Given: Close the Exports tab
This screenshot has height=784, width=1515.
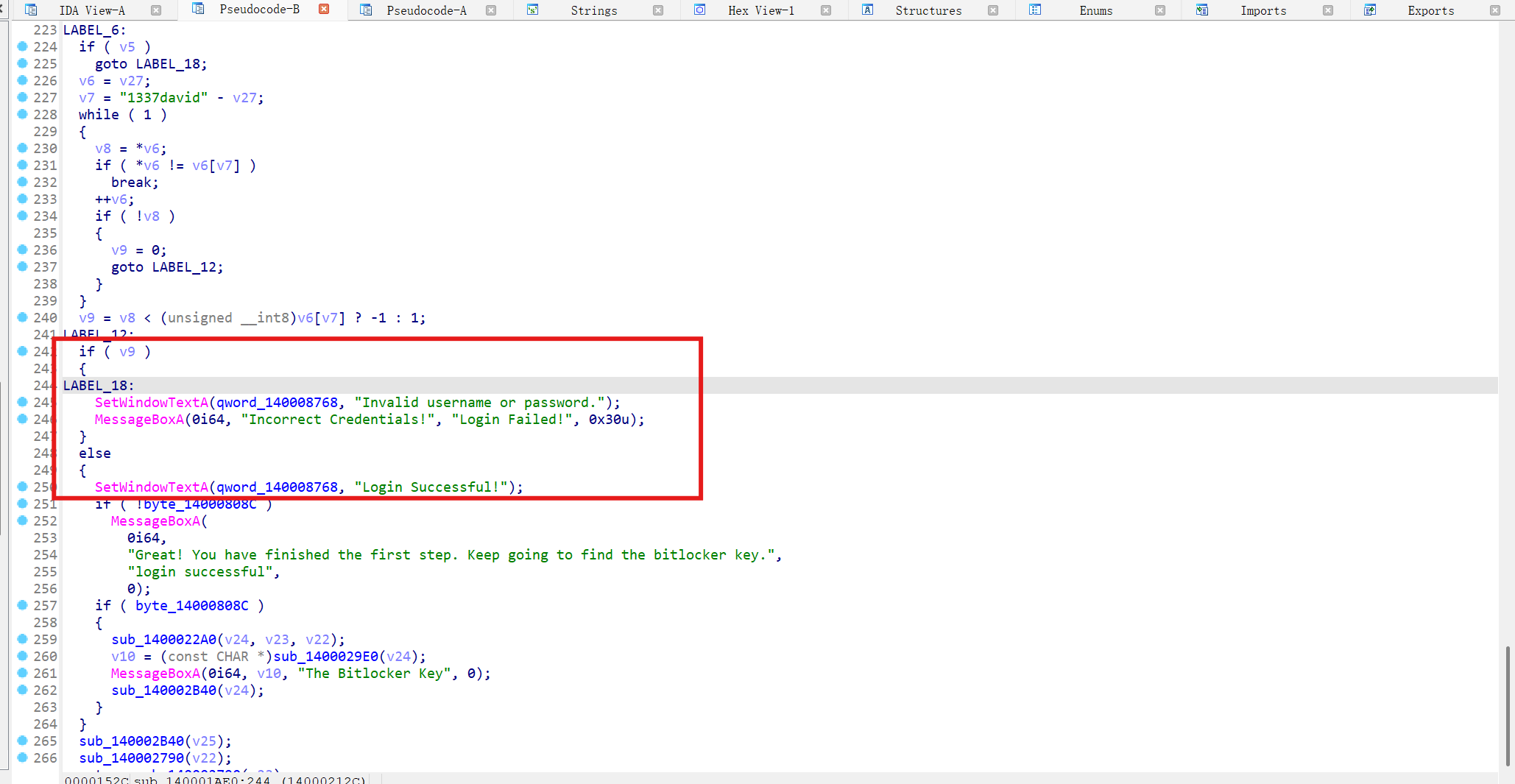Looking at the screenshot, I should click(x=1495, y=10).
